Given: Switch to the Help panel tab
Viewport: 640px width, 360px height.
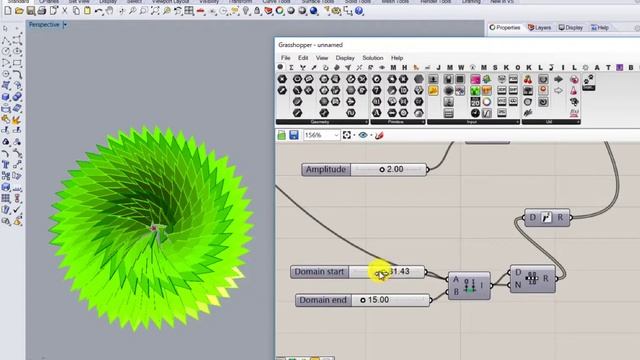Looking at the screenshot, I should [600, 28].
